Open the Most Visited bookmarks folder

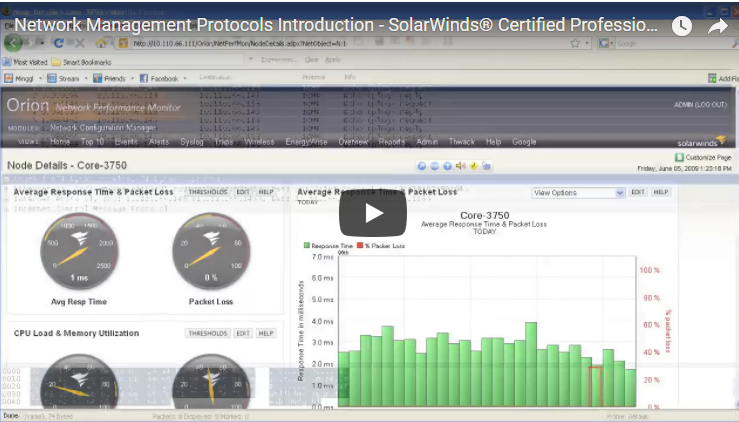coord(25,62)
